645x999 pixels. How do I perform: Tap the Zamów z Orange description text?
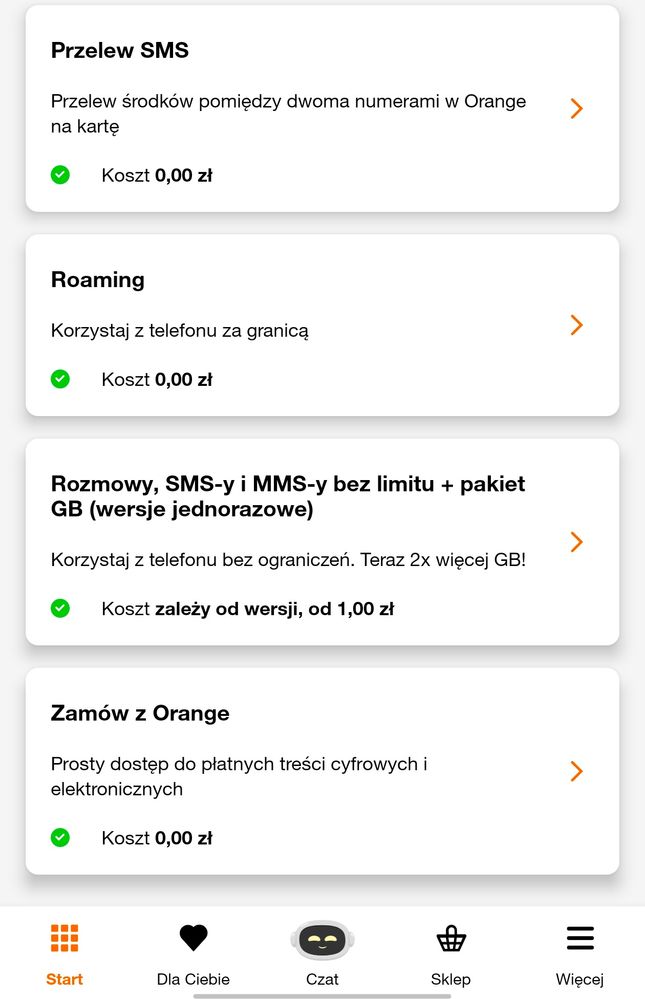tap(240, 776)
